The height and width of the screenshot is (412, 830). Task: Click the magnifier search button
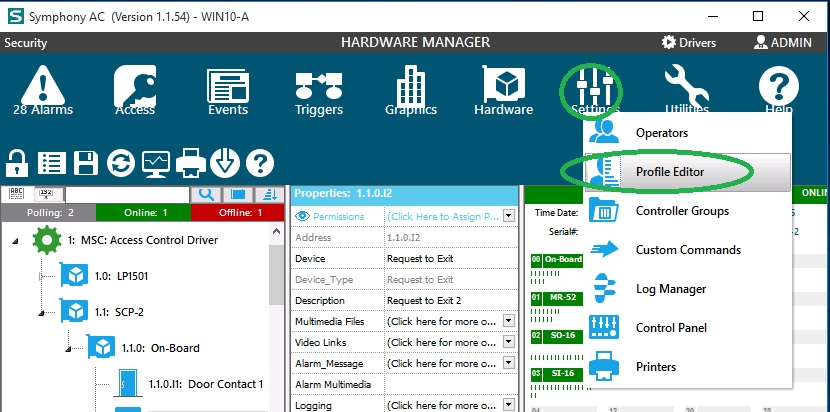point(206,194)
